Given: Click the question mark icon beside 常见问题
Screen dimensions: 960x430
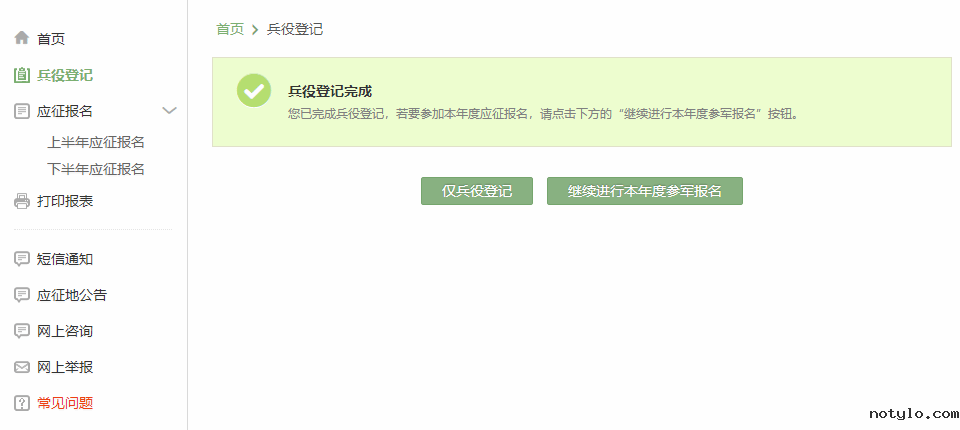Looking at the screenshot, I should click(x=21, y=403).
